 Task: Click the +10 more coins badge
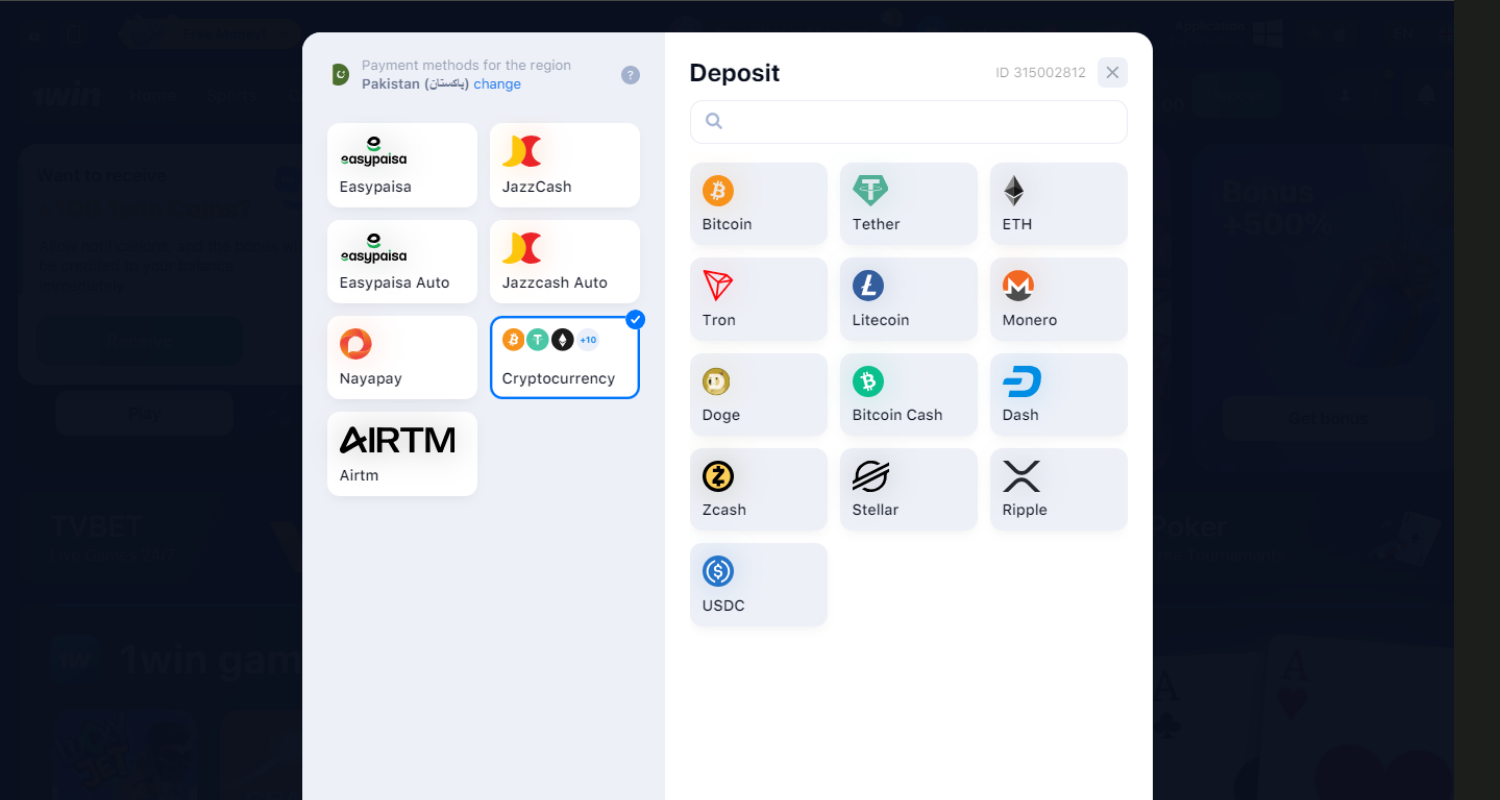(x=588, y=340)
